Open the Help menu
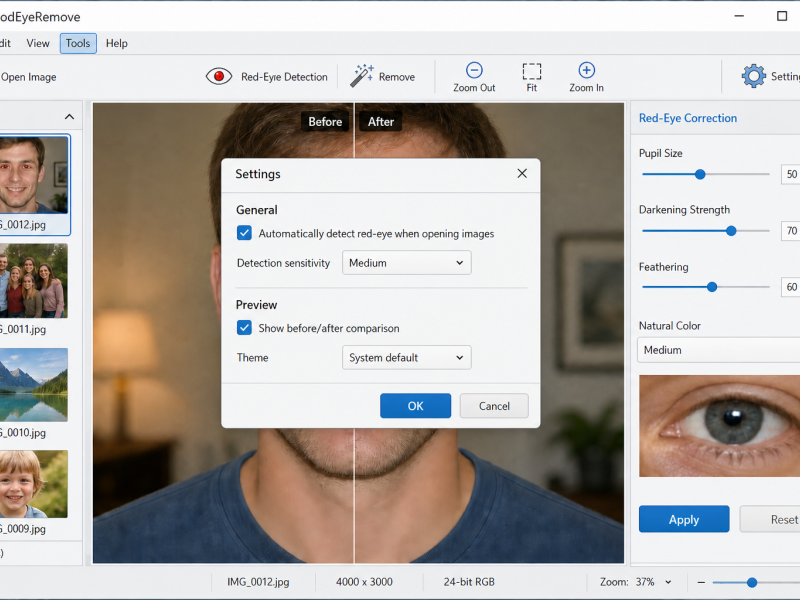Viewport: 800px width, 600px height. 117,43
